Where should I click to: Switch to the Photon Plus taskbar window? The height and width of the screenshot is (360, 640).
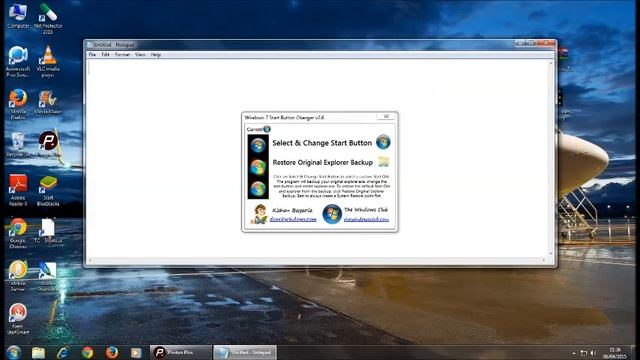click(181, 352)
